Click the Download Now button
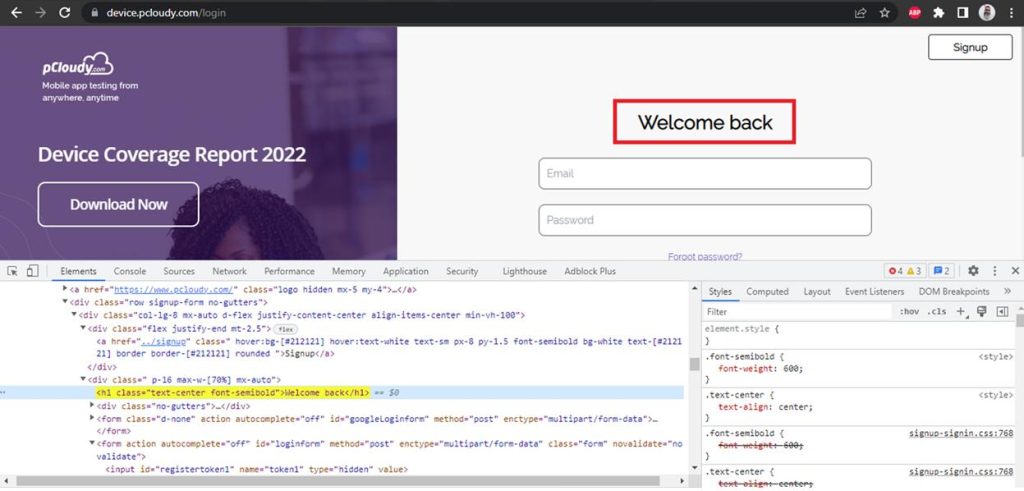Viewport: 1024px width, 491px height. [x=118, y=204]
